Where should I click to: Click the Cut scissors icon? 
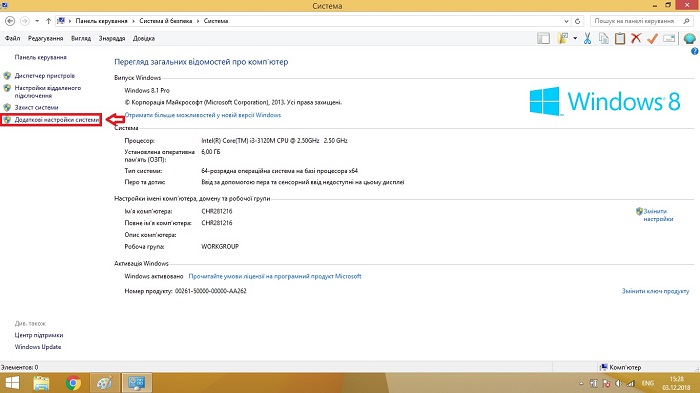click(588, 38)
